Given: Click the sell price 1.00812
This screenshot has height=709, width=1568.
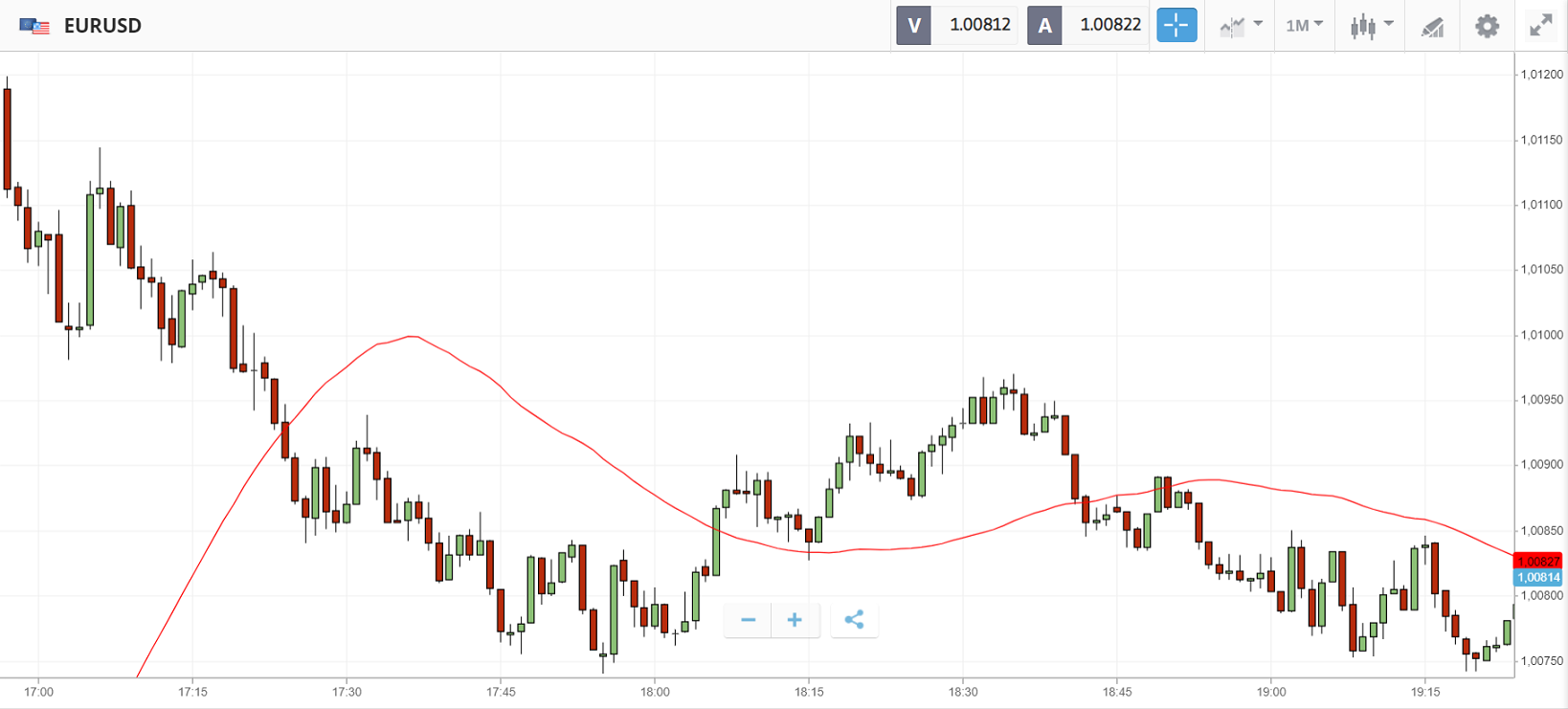Looking at the screenshot, I should (x=980, y=25).
